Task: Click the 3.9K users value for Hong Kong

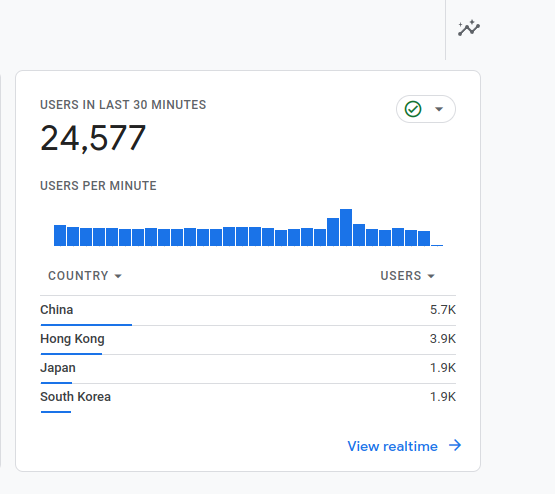Action: click(x=443, y=339)
